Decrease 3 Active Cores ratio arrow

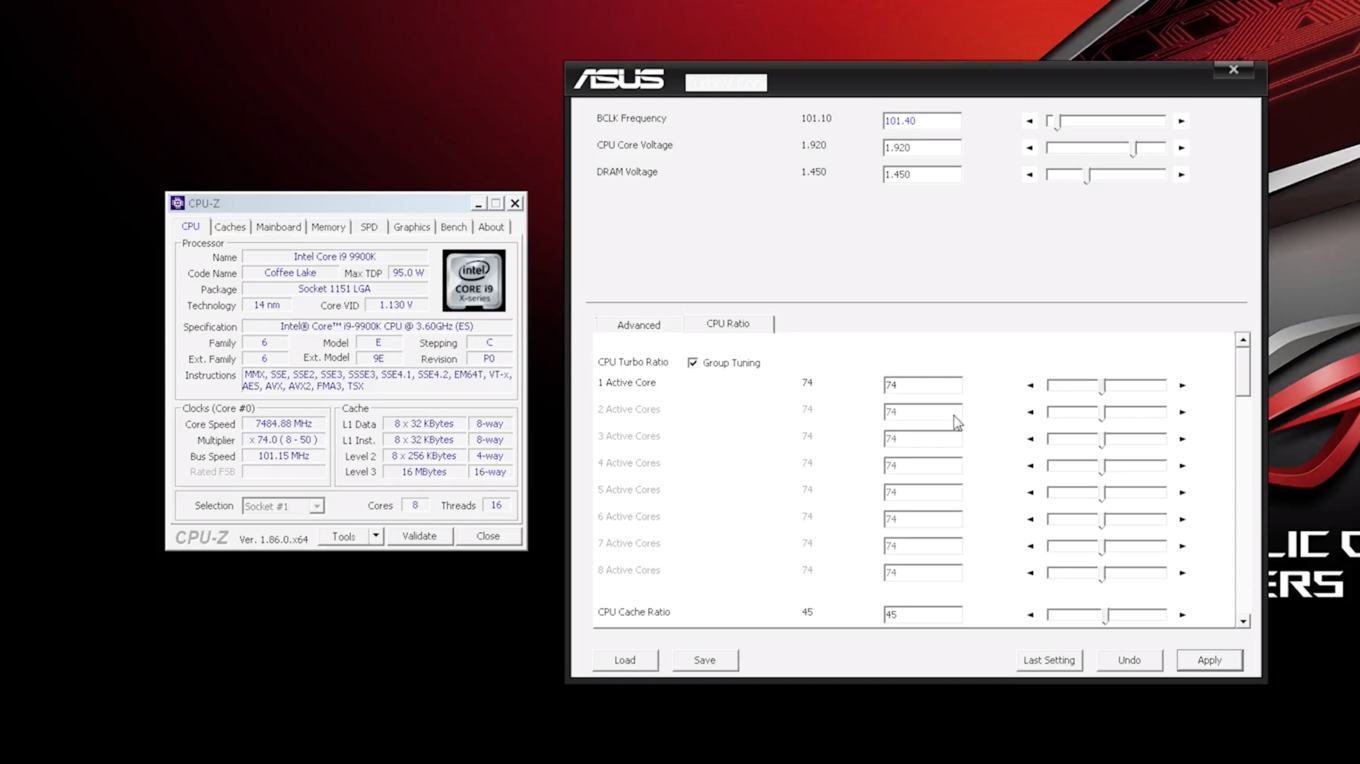coord(1030,439)
